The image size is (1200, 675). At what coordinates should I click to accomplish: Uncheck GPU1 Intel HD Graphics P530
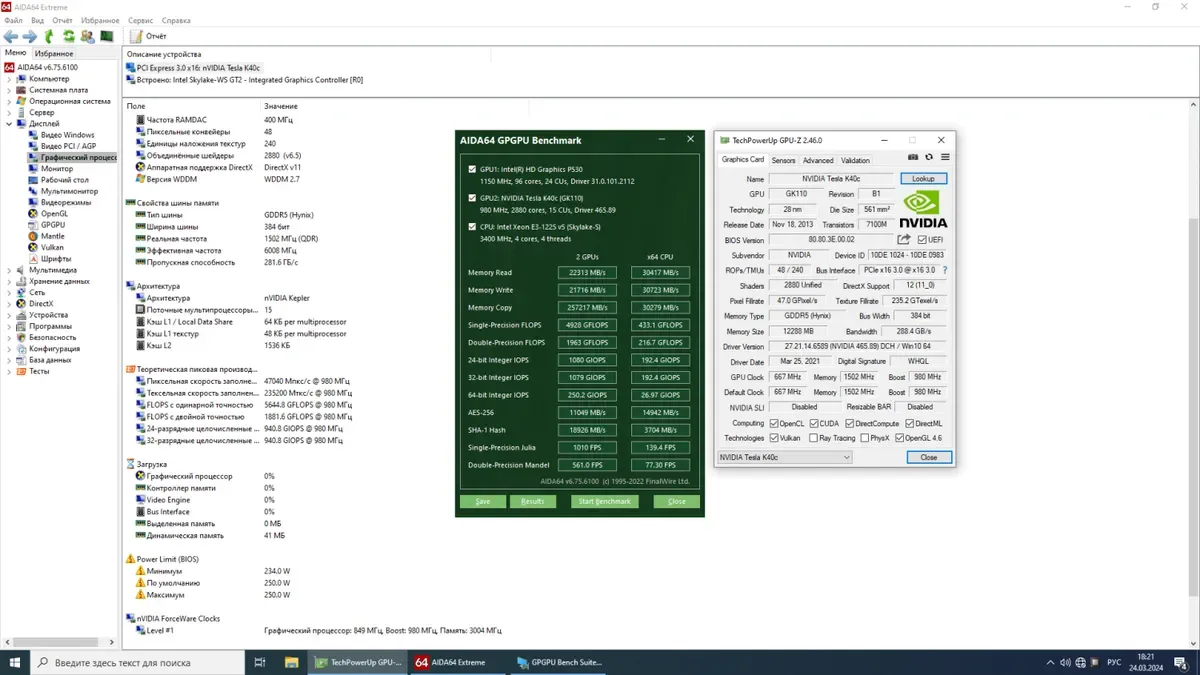(472, 170)
